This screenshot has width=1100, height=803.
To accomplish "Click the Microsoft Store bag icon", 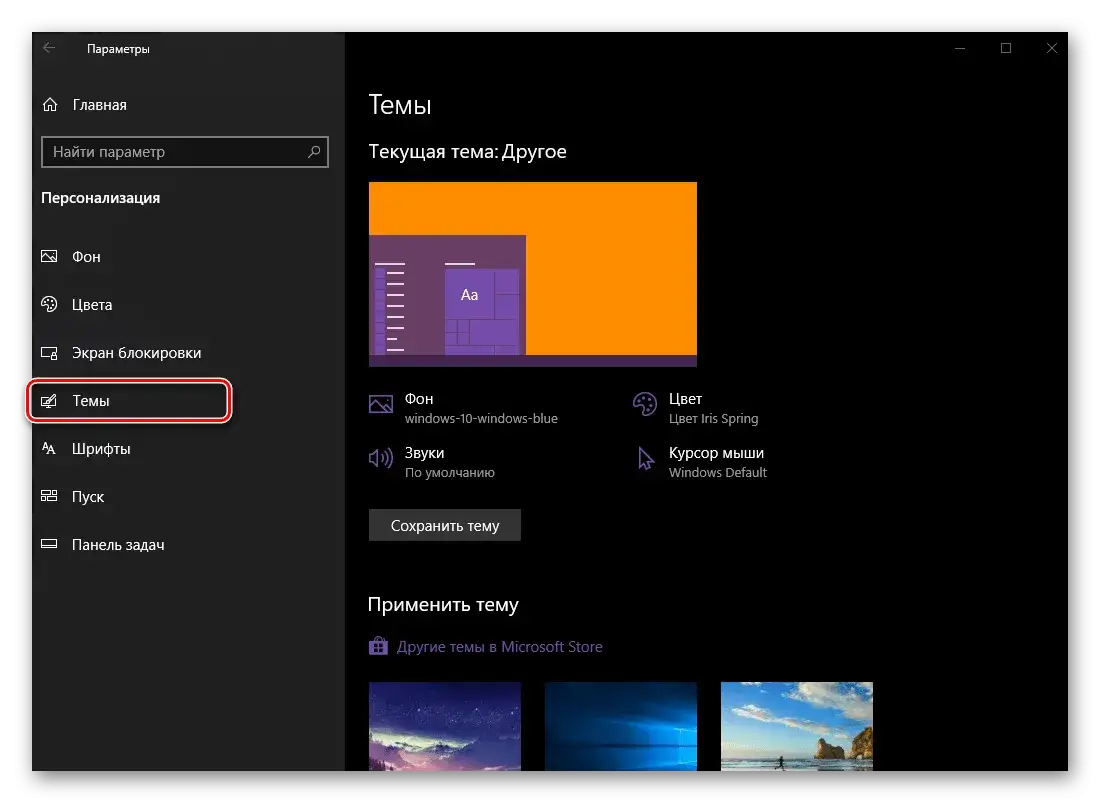I will coord(378,646).
